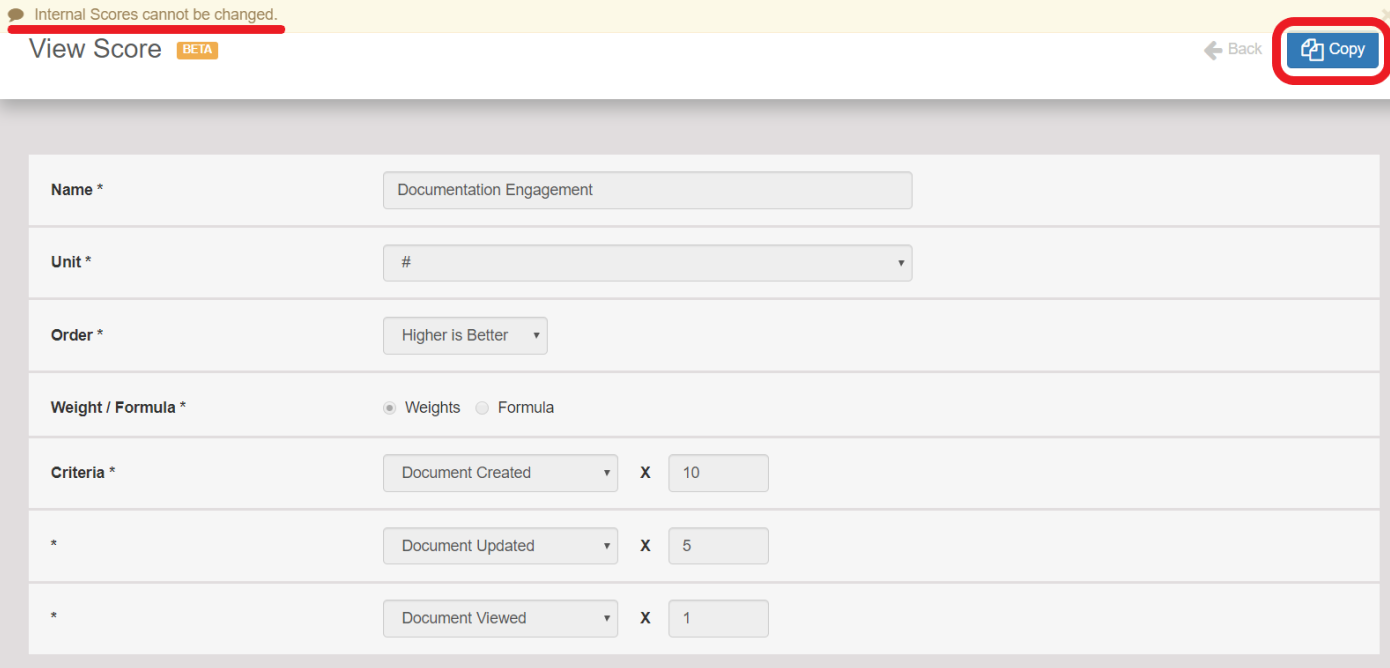Click the 'Name *' field label
The width and height of the screenshot is (1390, 668).
[x=77, y=190]
